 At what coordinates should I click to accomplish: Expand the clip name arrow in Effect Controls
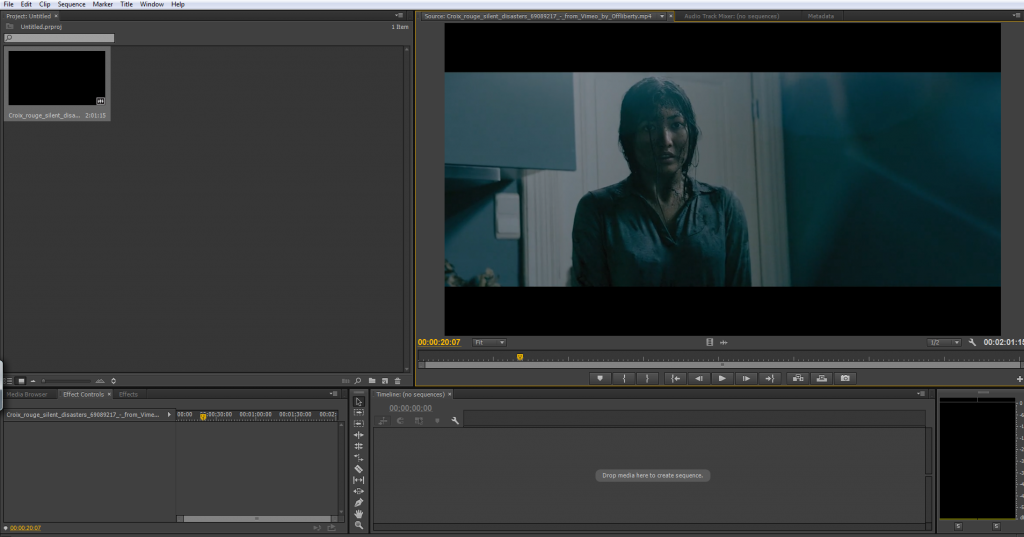[169, 414]
